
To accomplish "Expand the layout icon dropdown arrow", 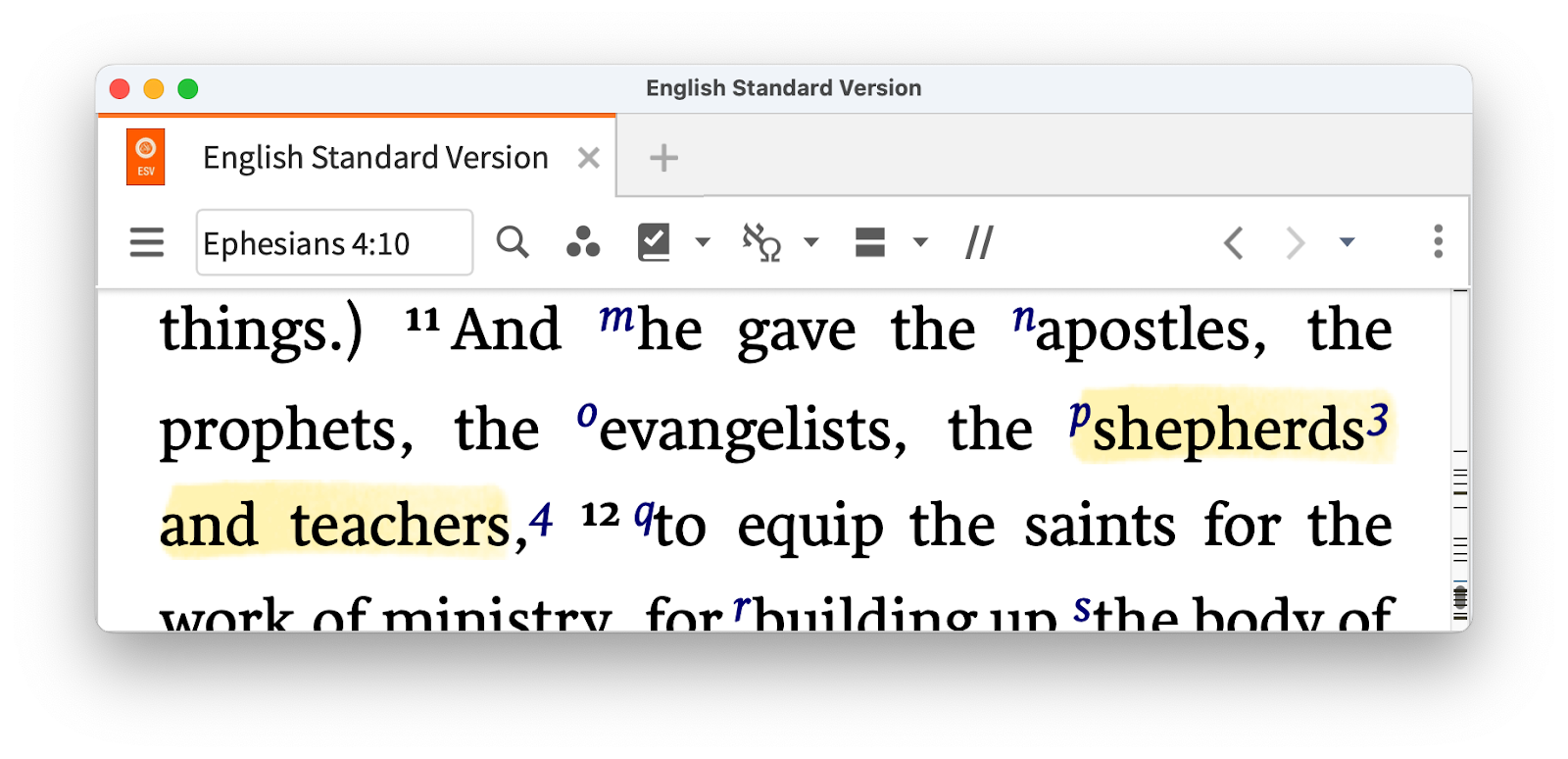I will click(x=920, y=242).
